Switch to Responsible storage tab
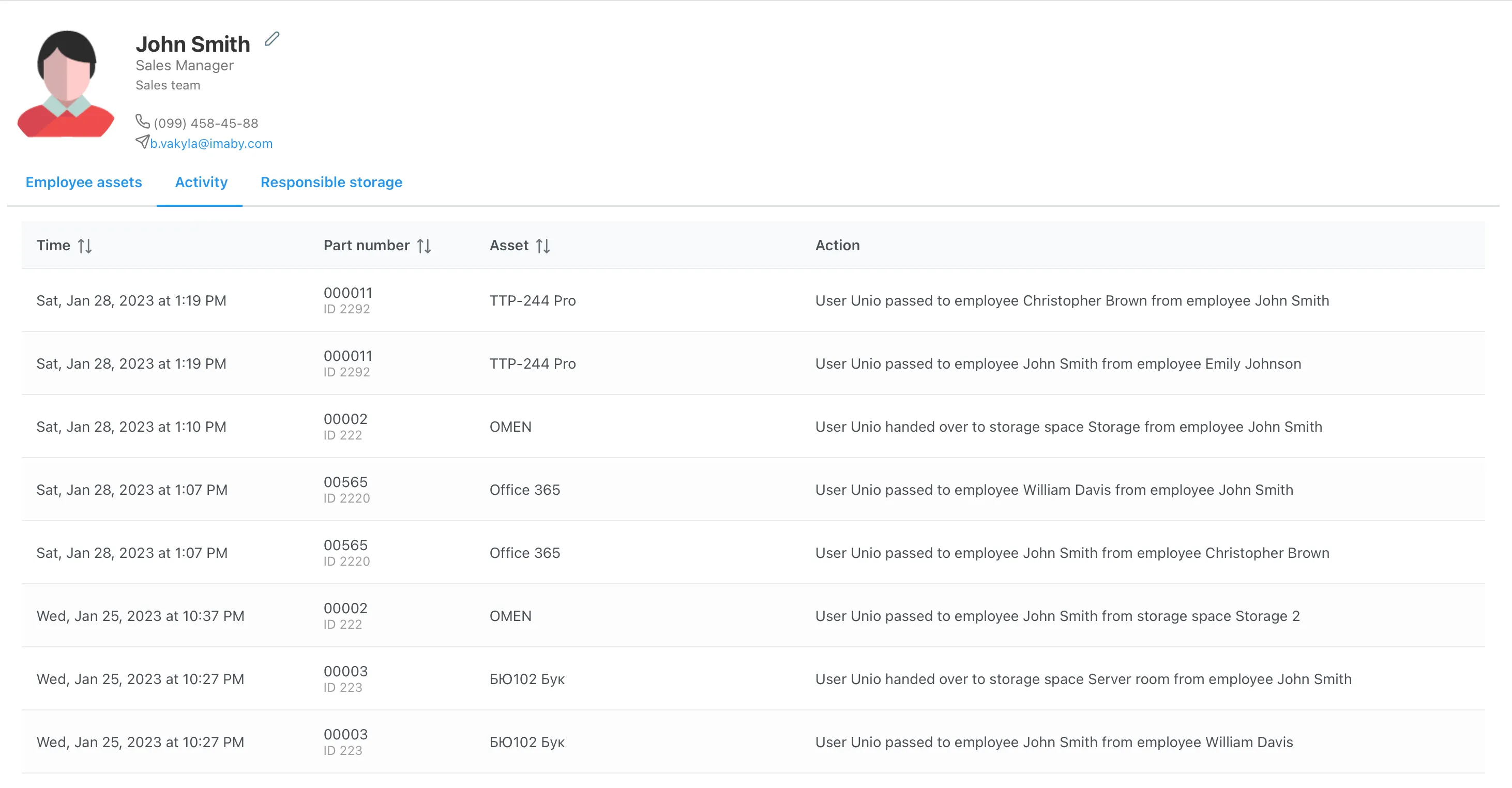This screenshot has height=788, width=1512. tap(331, 183)
